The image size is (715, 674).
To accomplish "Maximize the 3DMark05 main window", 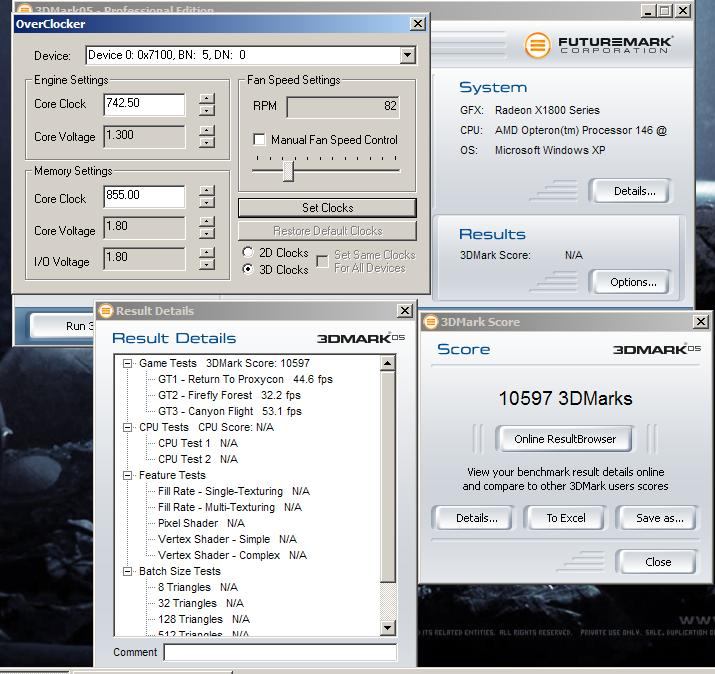I will (x=665, y=10).
